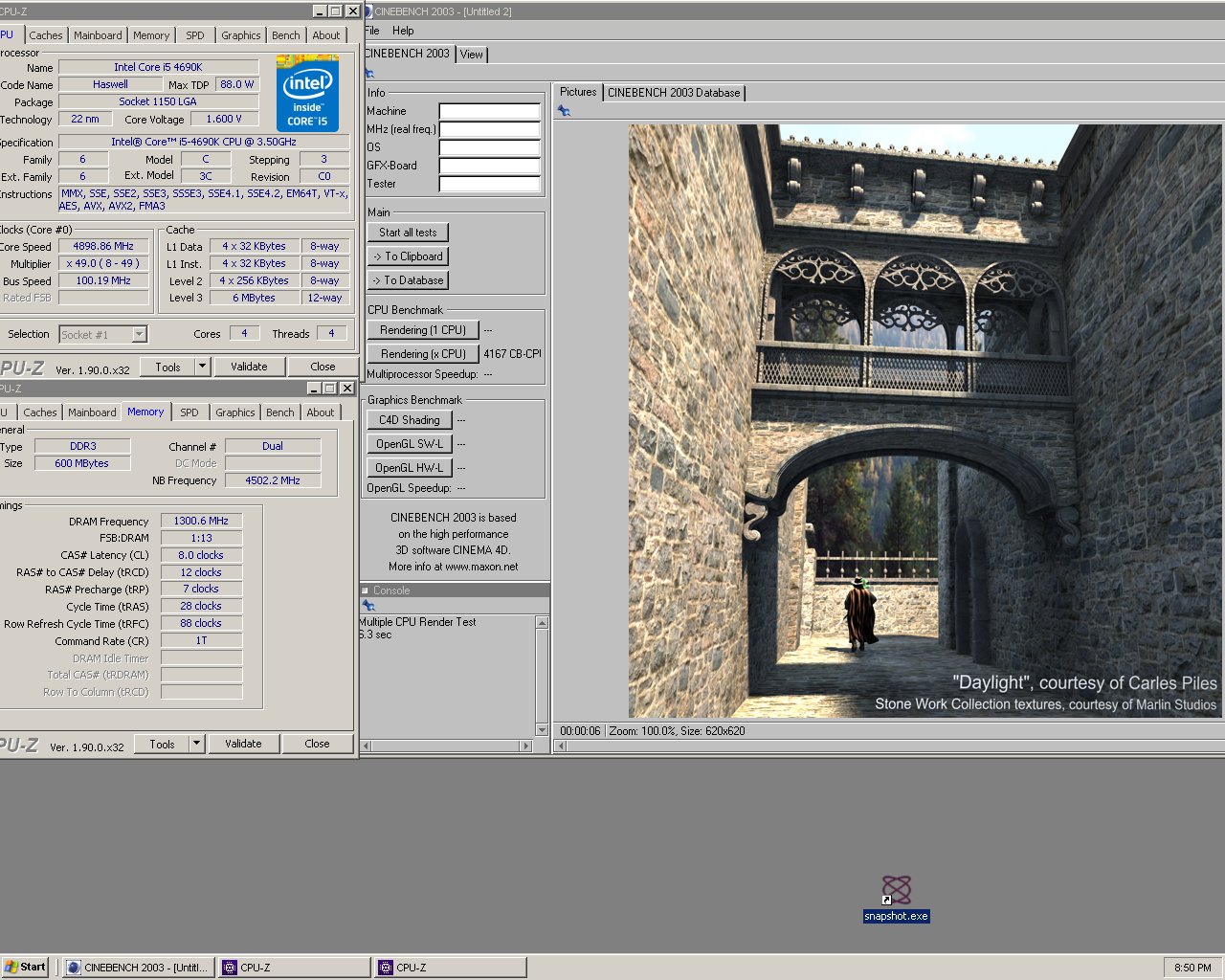Click the Tester input field
Screen dimensions: 1225x980
click(x=490, y=184)
